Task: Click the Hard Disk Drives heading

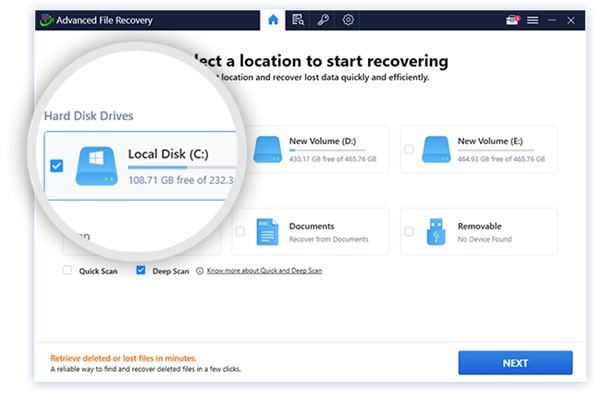Action: click(89, 116)
